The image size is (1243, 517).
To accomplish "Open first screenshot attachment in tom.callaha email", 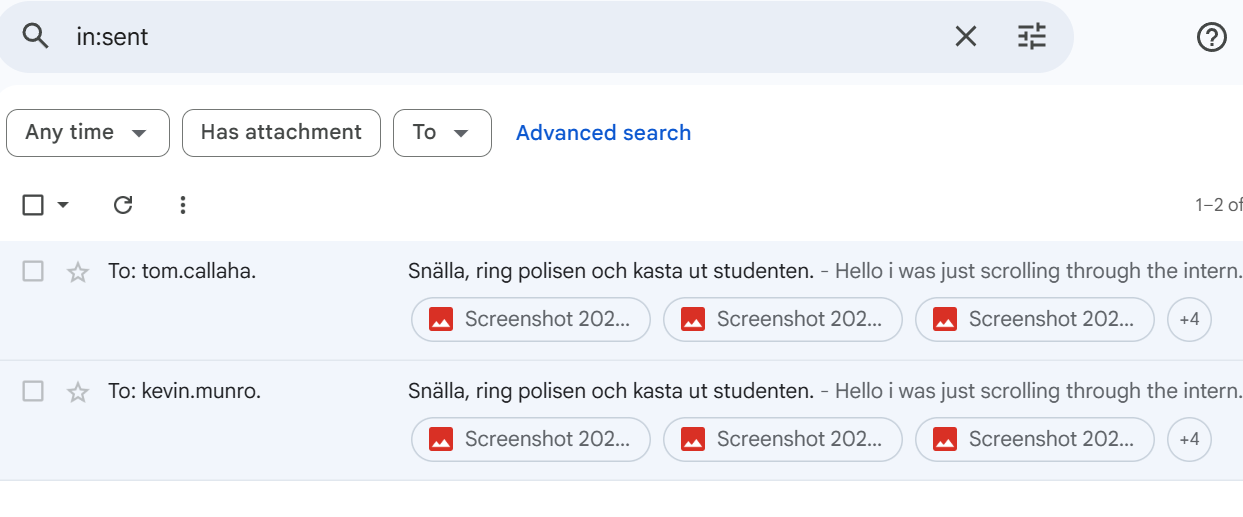I will pyautogui.click(x=531, y=320).
